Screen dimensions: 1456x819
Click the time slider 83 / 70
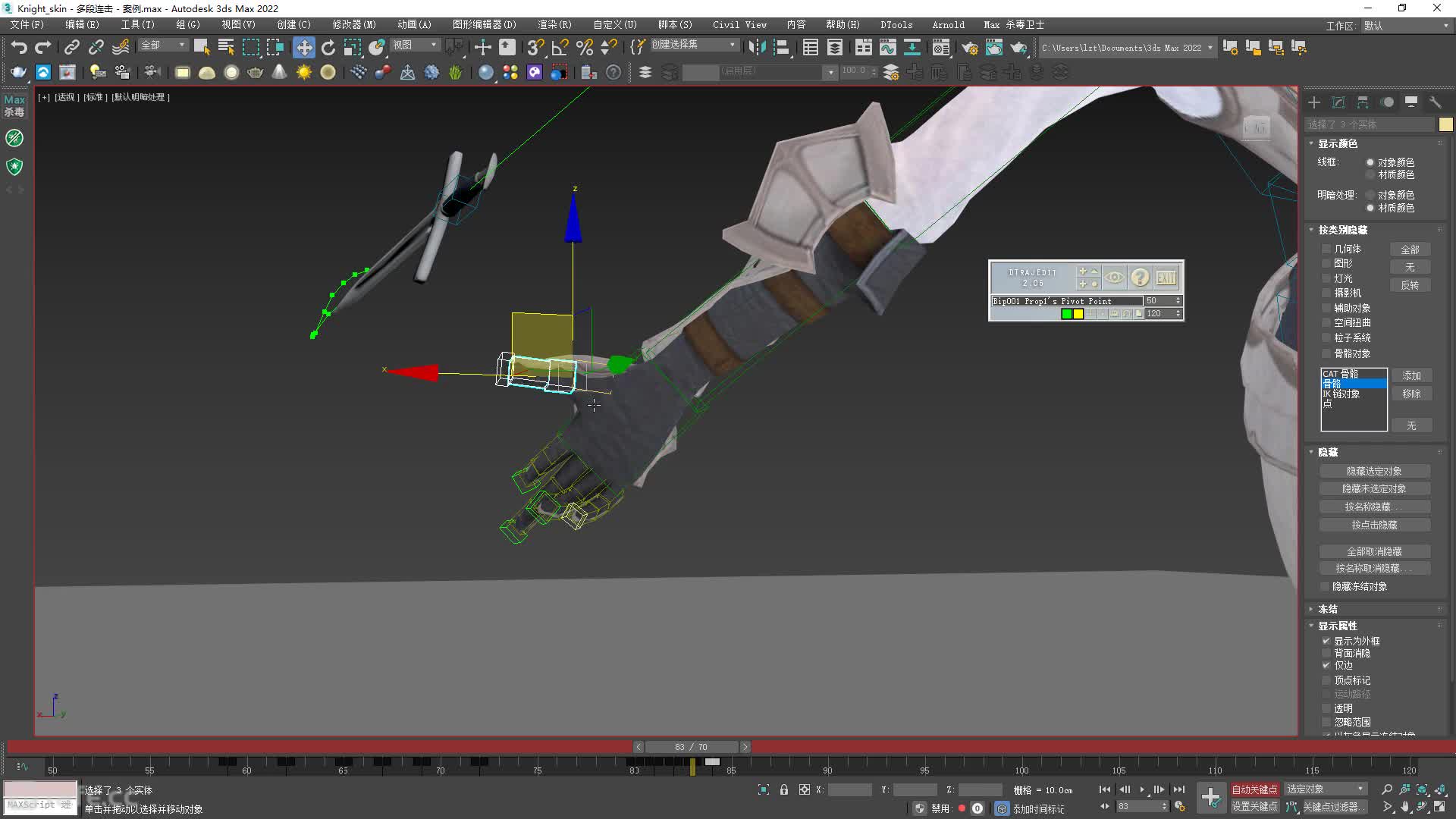[691, 747]
